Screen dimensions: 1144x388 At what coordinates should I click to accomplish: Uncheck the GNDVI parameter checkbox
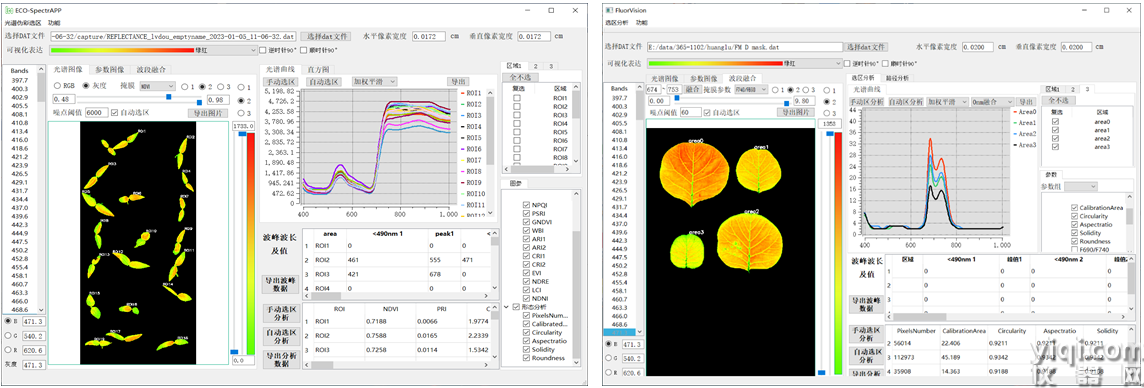527,222
